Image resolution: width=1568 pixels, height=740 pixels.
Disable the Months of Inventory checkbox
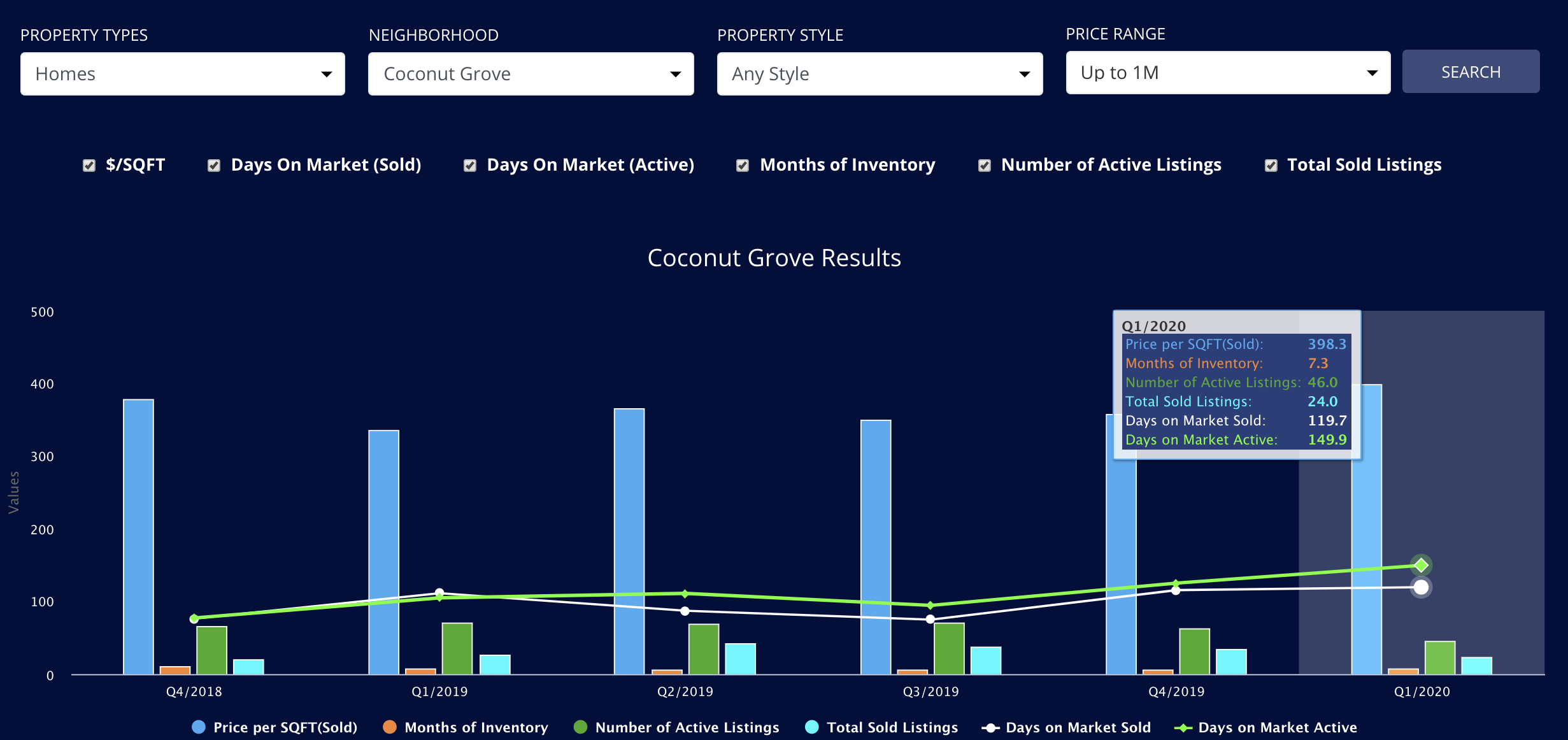pyautogui.click(x=743, y=166)
